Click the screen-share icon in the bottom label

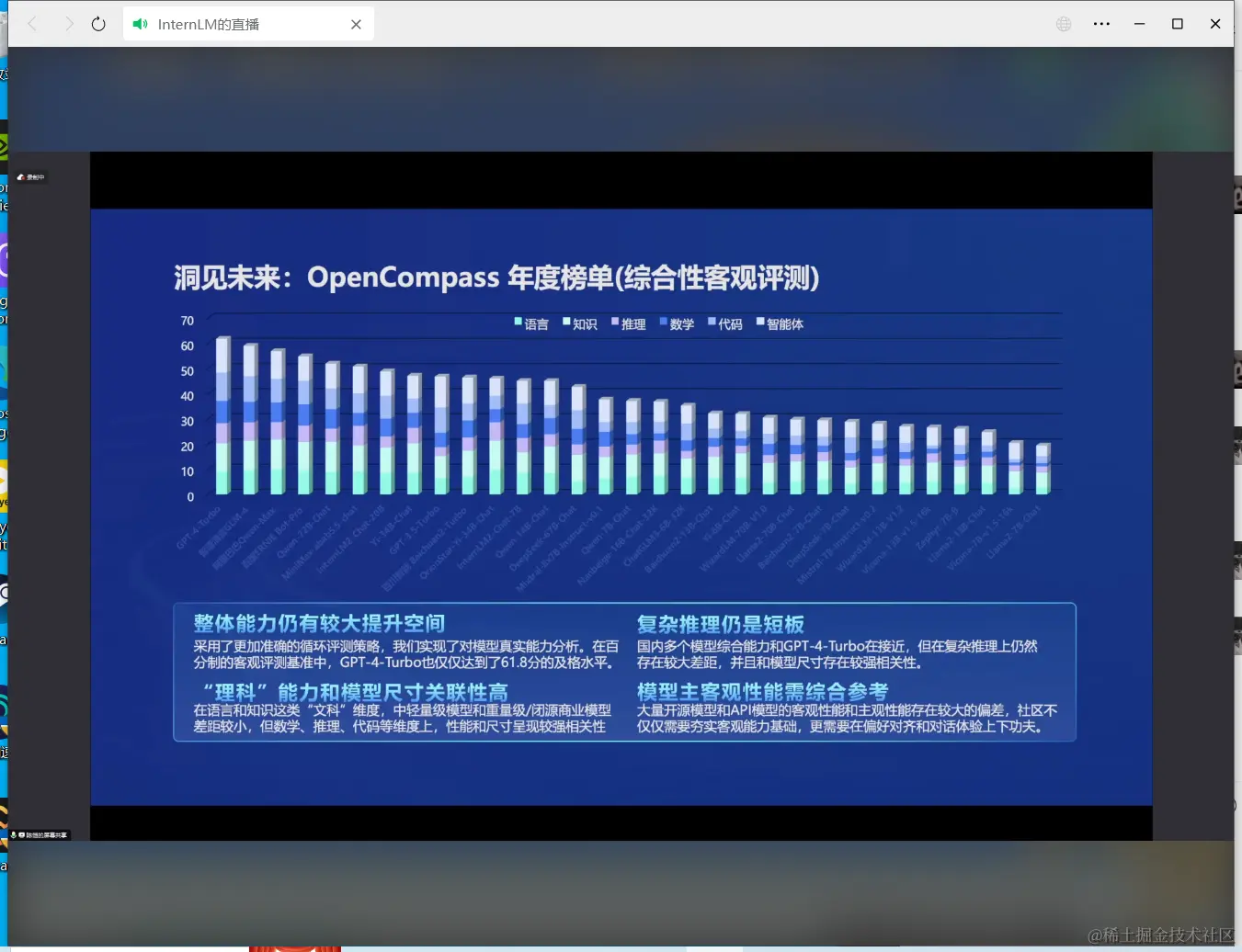click(x=21, y=835)
